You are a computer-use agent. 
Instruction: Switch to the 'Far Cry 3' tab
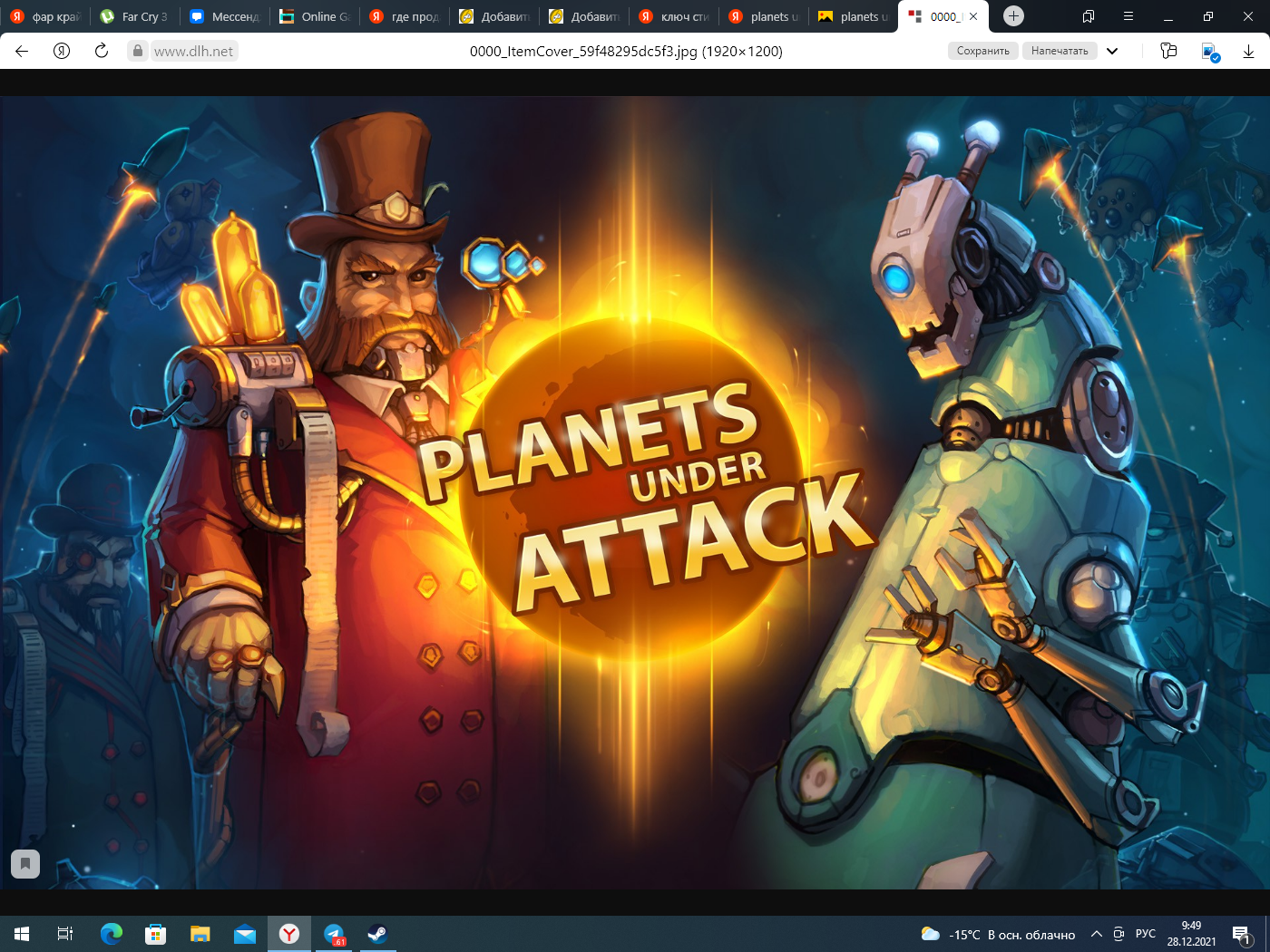pos(134,16)
